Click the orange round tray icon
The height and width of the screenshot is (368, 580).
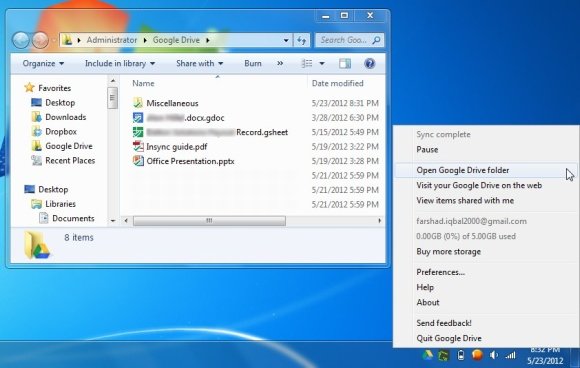coord(477,355)
